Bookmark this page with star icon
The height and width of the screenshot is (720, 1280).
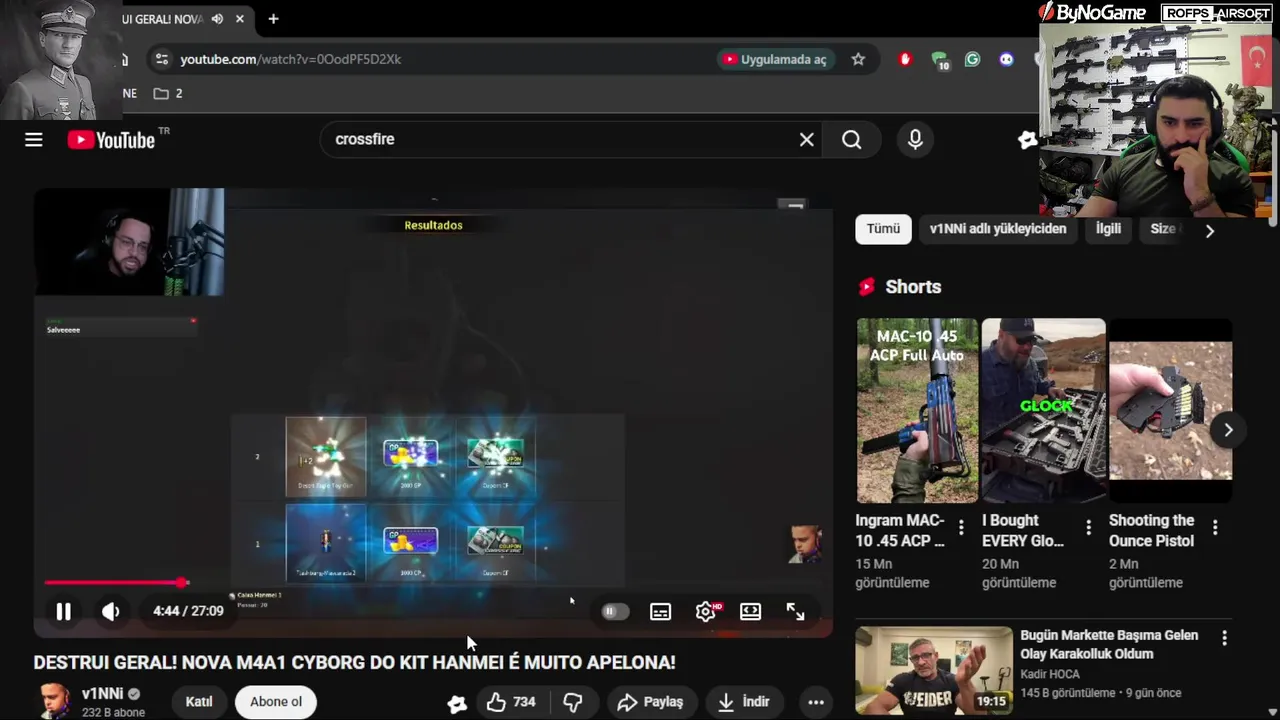click(858, 59)
